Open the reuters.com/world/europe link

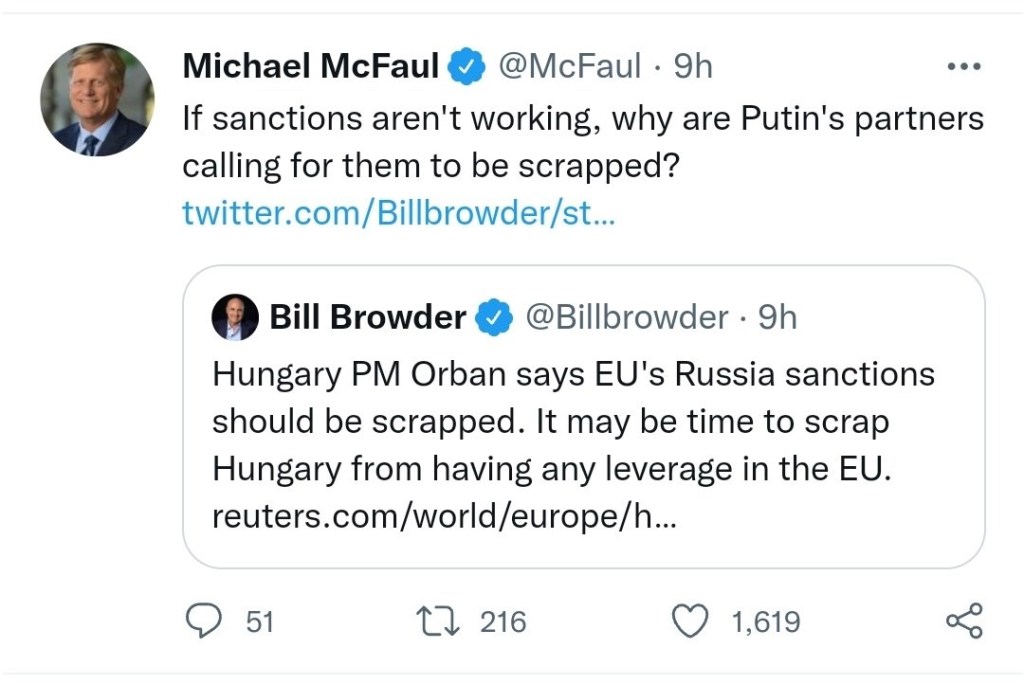[444, 518]
